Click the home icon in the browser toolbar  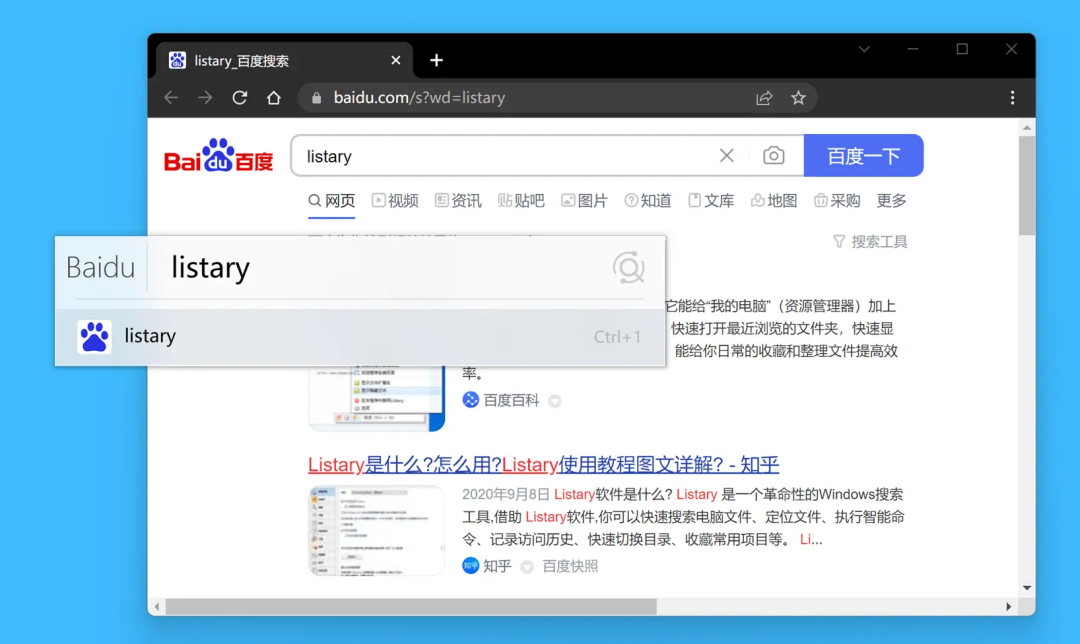pyautogui.click(x=274, y=97)
